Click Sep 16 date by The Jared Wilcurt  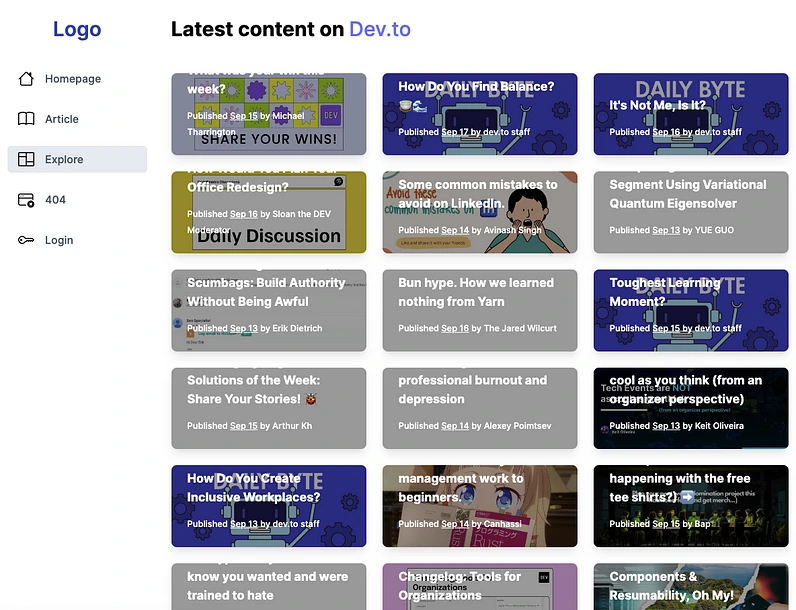[x=455, y=328]
